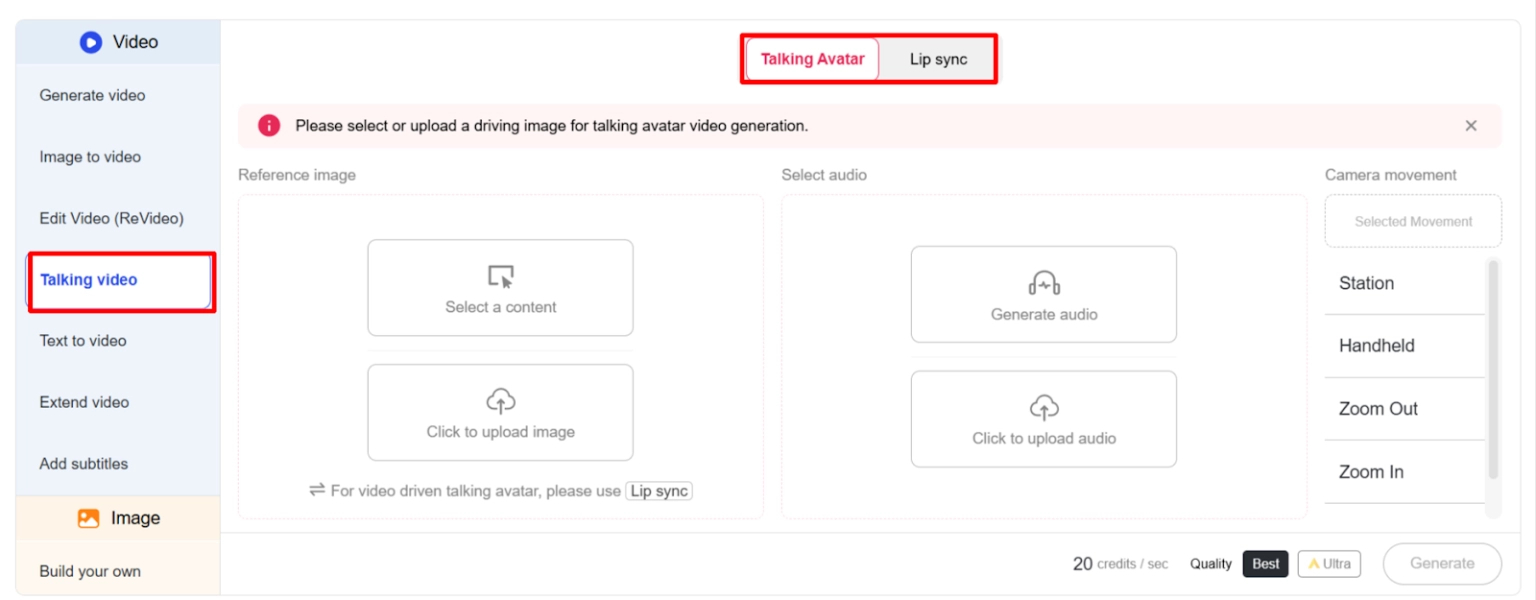Select the Handheld camera movement
Viewport: 1536px width, 600px height.
1377,346
